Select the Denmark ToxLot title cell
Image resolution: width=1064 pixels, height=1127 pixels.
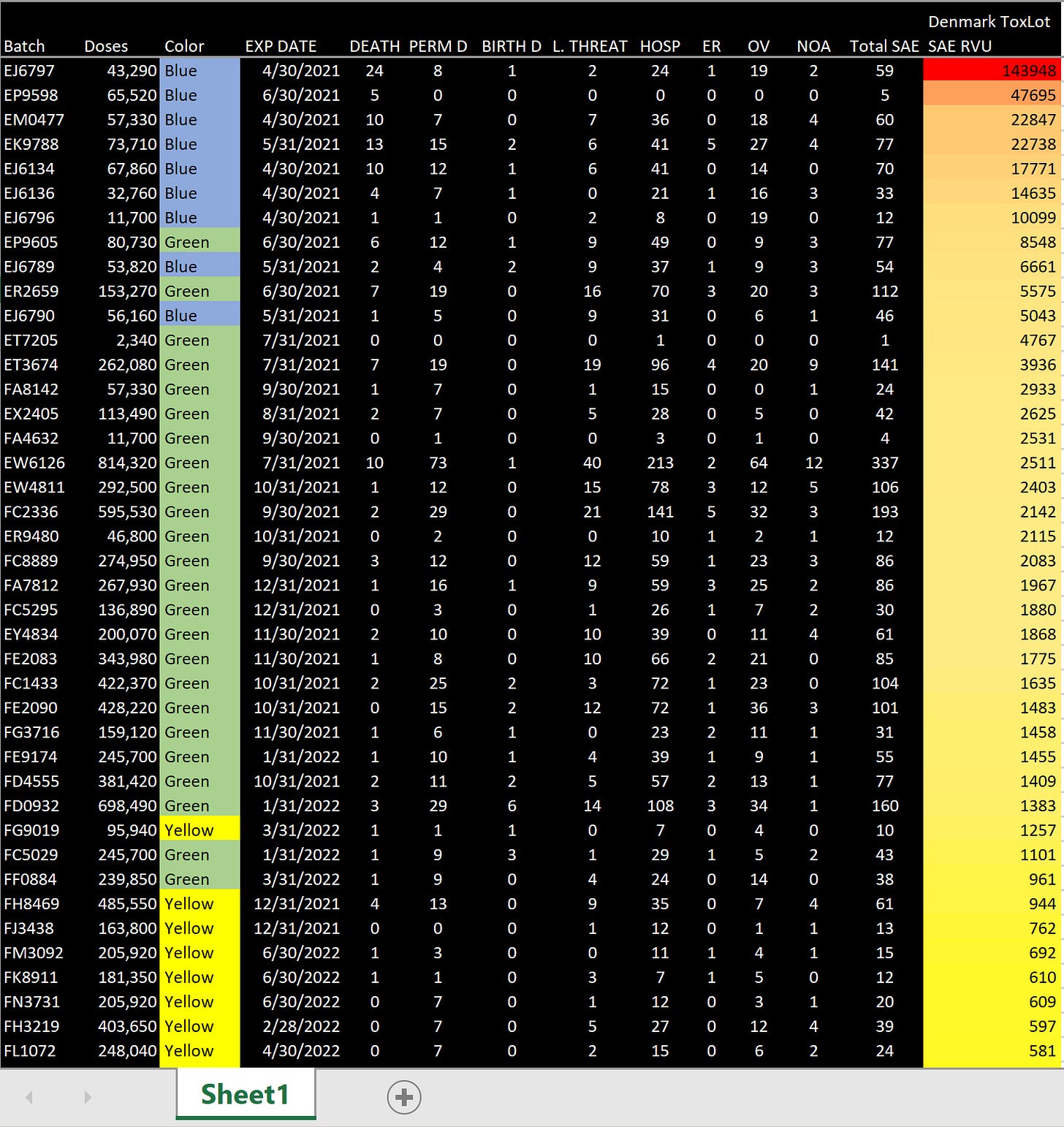pyautogui.click(x=989, y=22)
